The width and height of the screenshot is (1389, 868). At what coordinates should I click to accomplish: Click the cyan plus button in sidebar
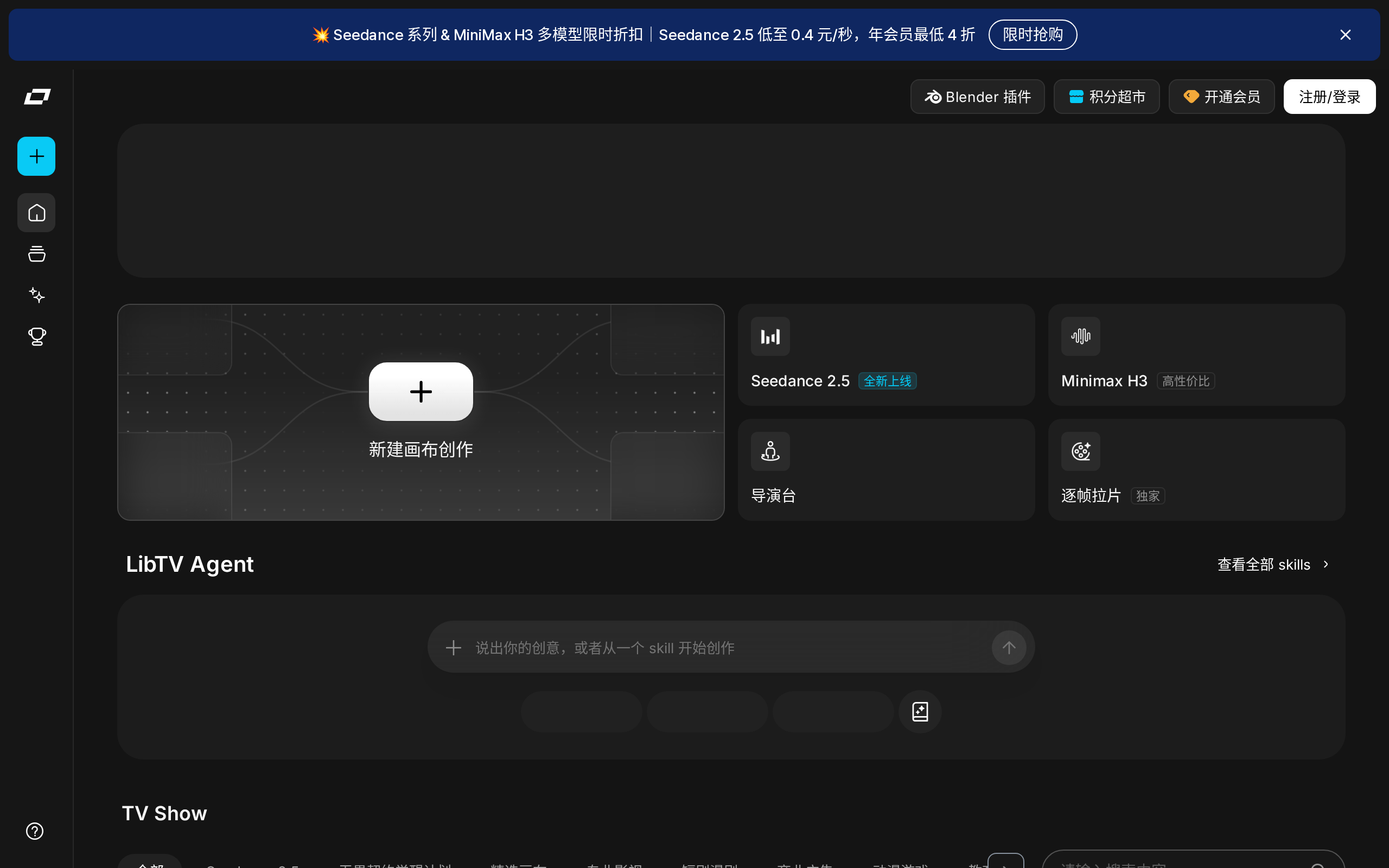pos(36,156)
